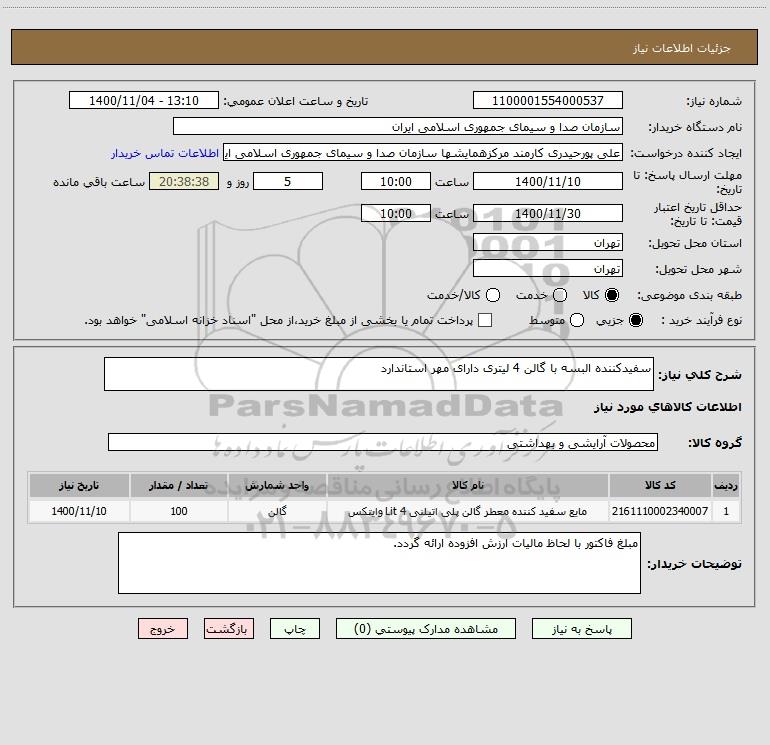770x745 pixels.
Task: Click the گروه کالا field محصولات آرایشی و بهداشتی
Action: 383,442
